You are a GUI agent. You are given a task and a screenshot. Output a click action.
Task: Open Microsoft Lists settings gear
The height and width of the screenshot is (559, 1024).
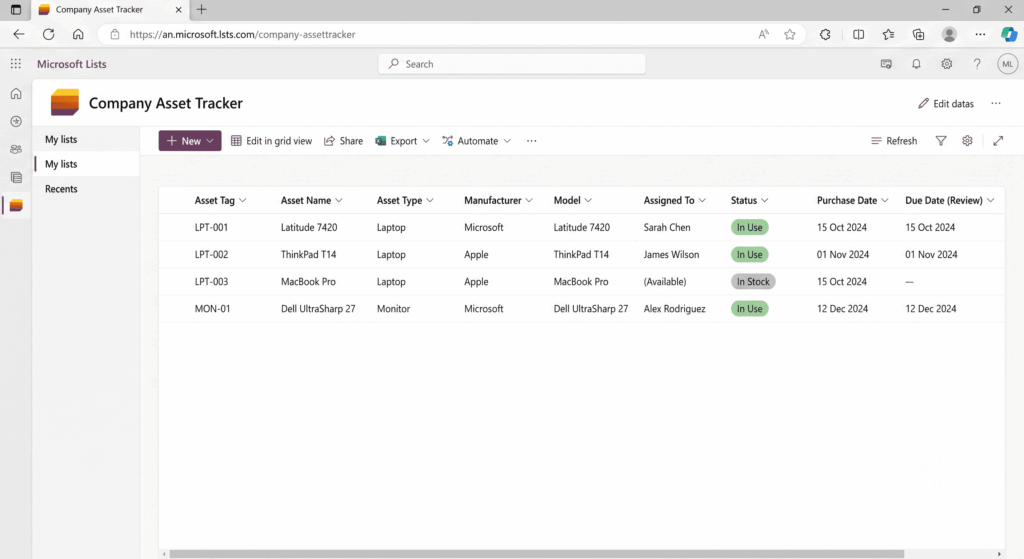tap(946, 64)
